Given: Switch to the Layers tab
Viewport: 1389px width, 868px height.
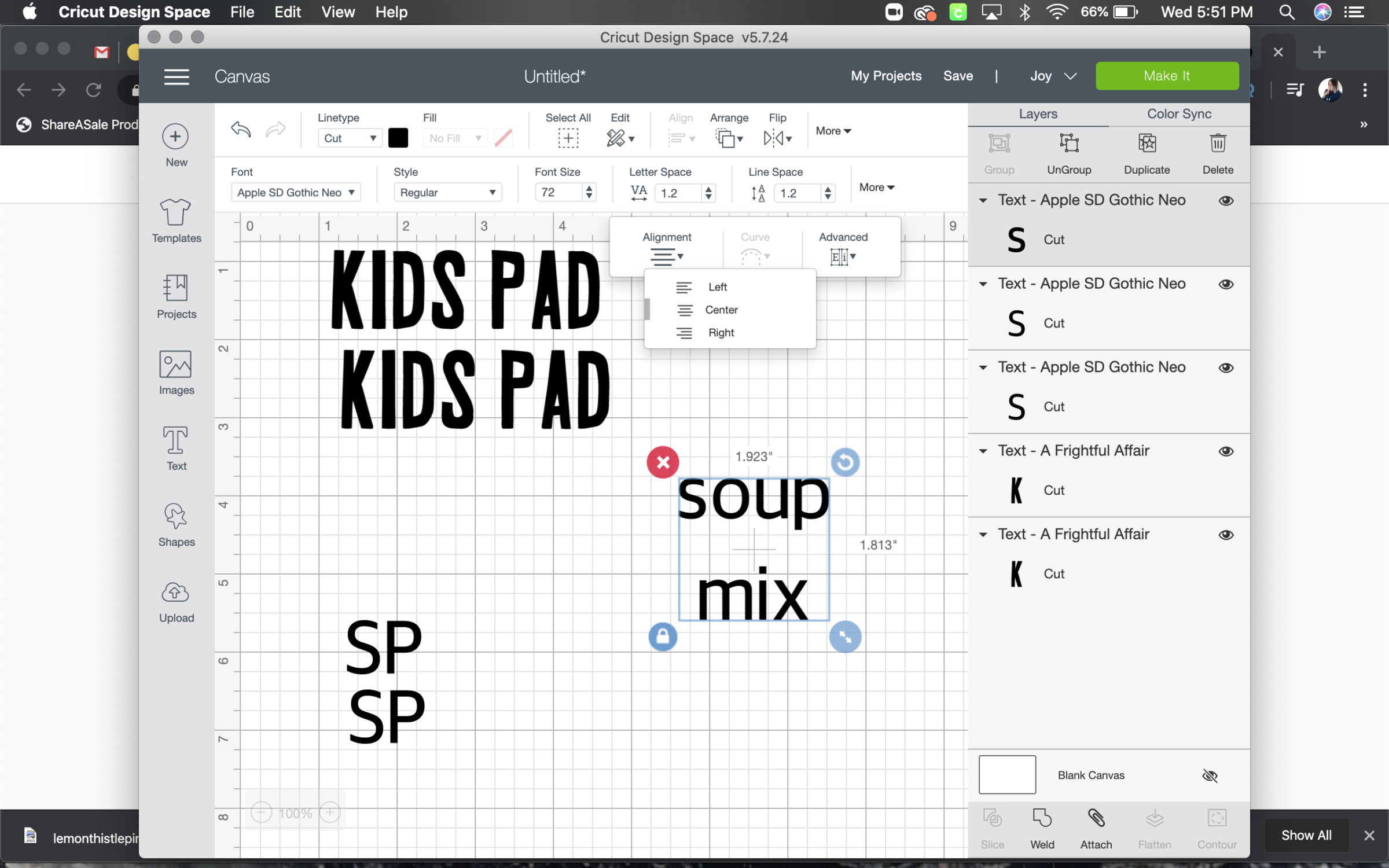Looking at the screenshot, I should tap(1038, 114).
